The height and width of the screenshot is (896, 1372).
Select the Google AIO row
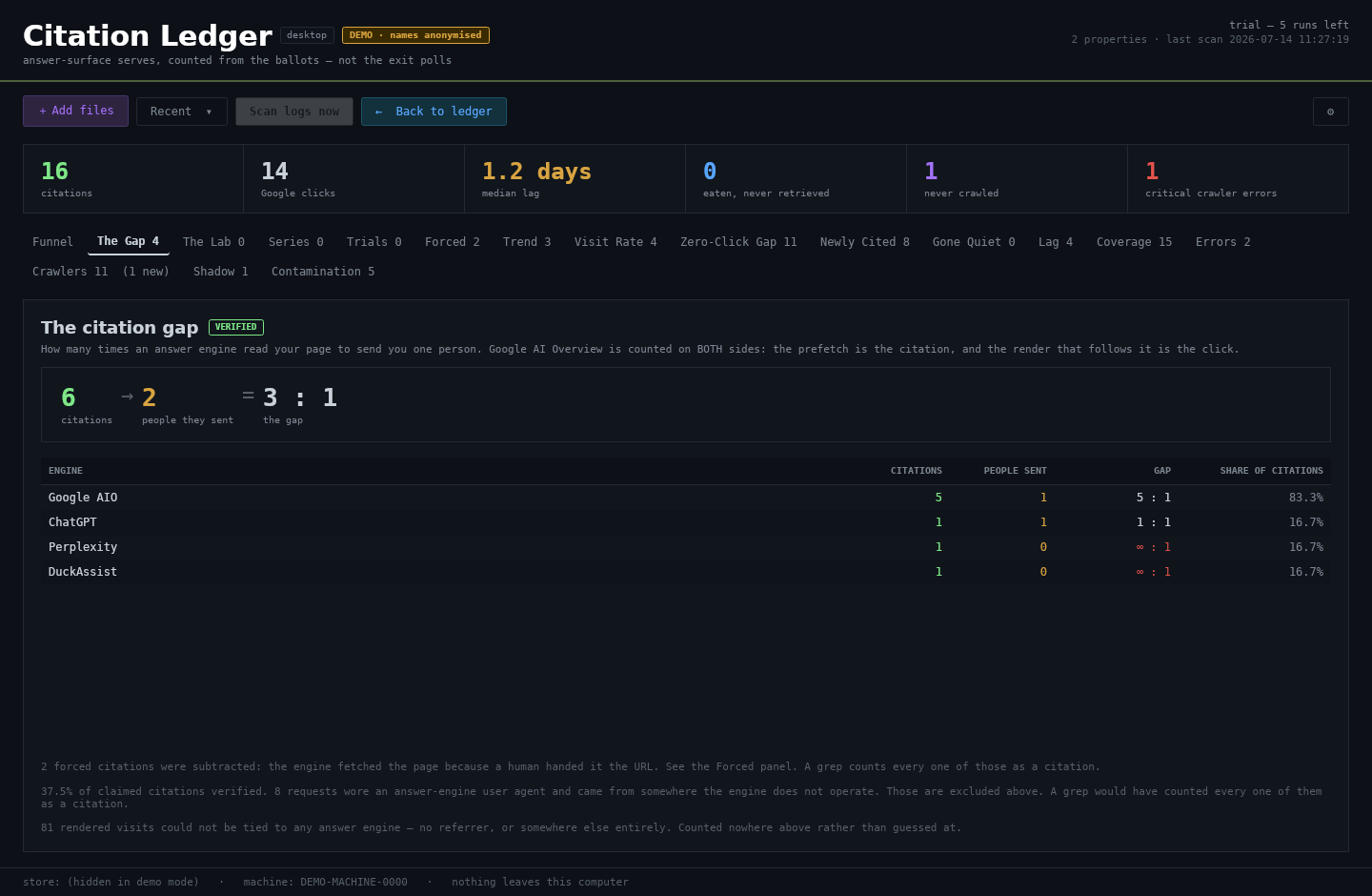(686, 498)
